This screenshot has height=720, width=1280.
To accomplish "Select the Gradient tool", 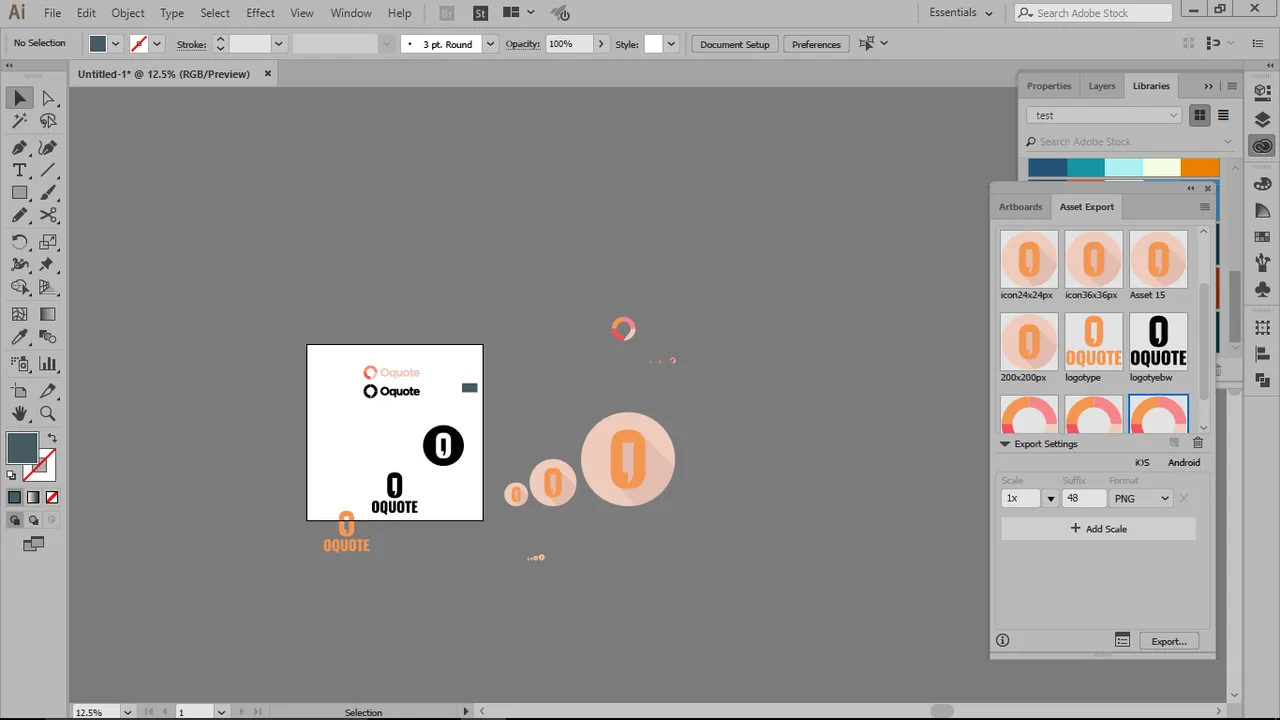I will [48, 315].
